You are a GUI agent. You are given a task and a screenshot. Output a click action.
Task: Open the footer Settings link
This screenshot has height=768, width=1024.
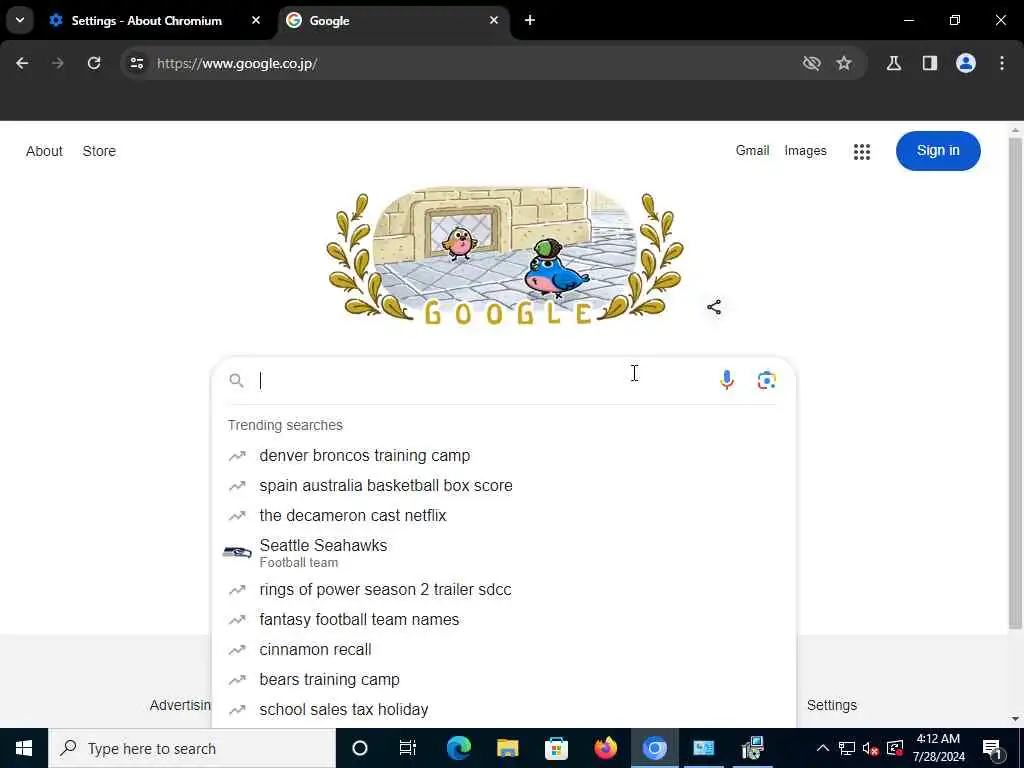(x=831, y=705)
